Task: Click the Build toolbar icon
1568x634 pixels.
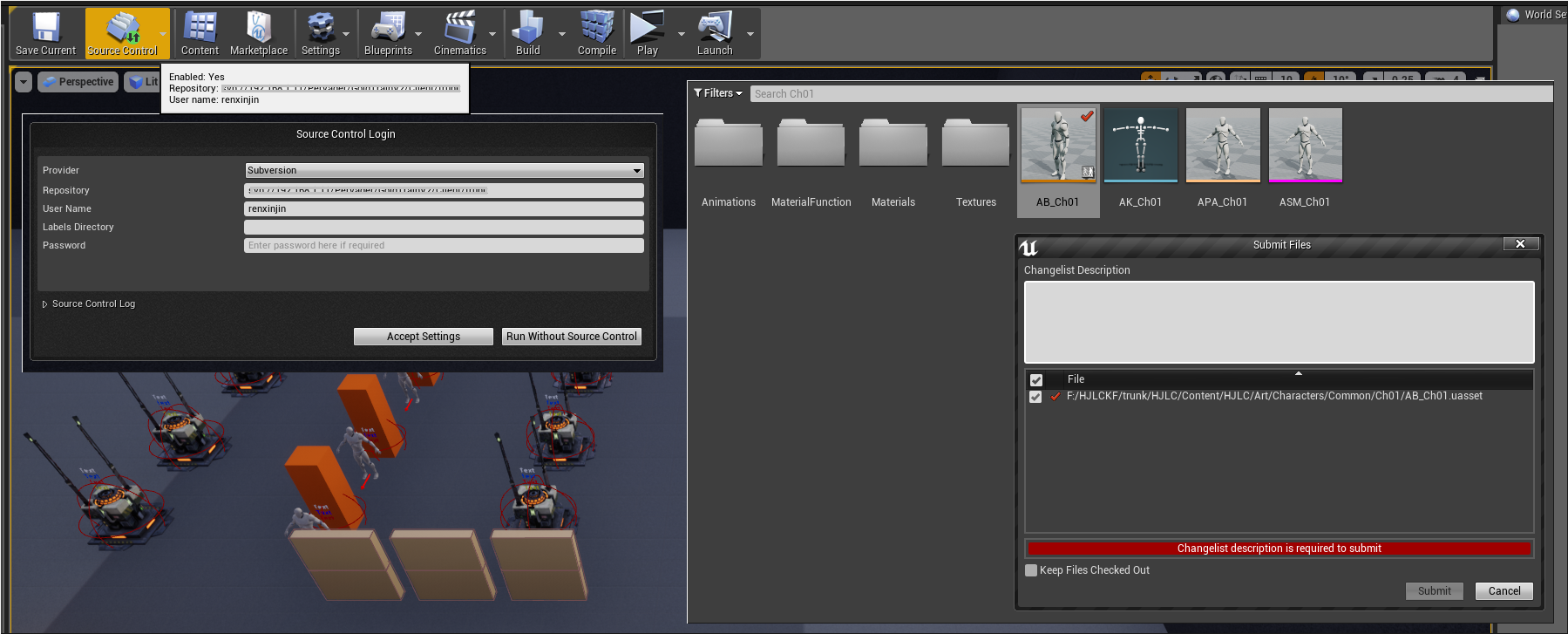Action: [x=528, y=34]
